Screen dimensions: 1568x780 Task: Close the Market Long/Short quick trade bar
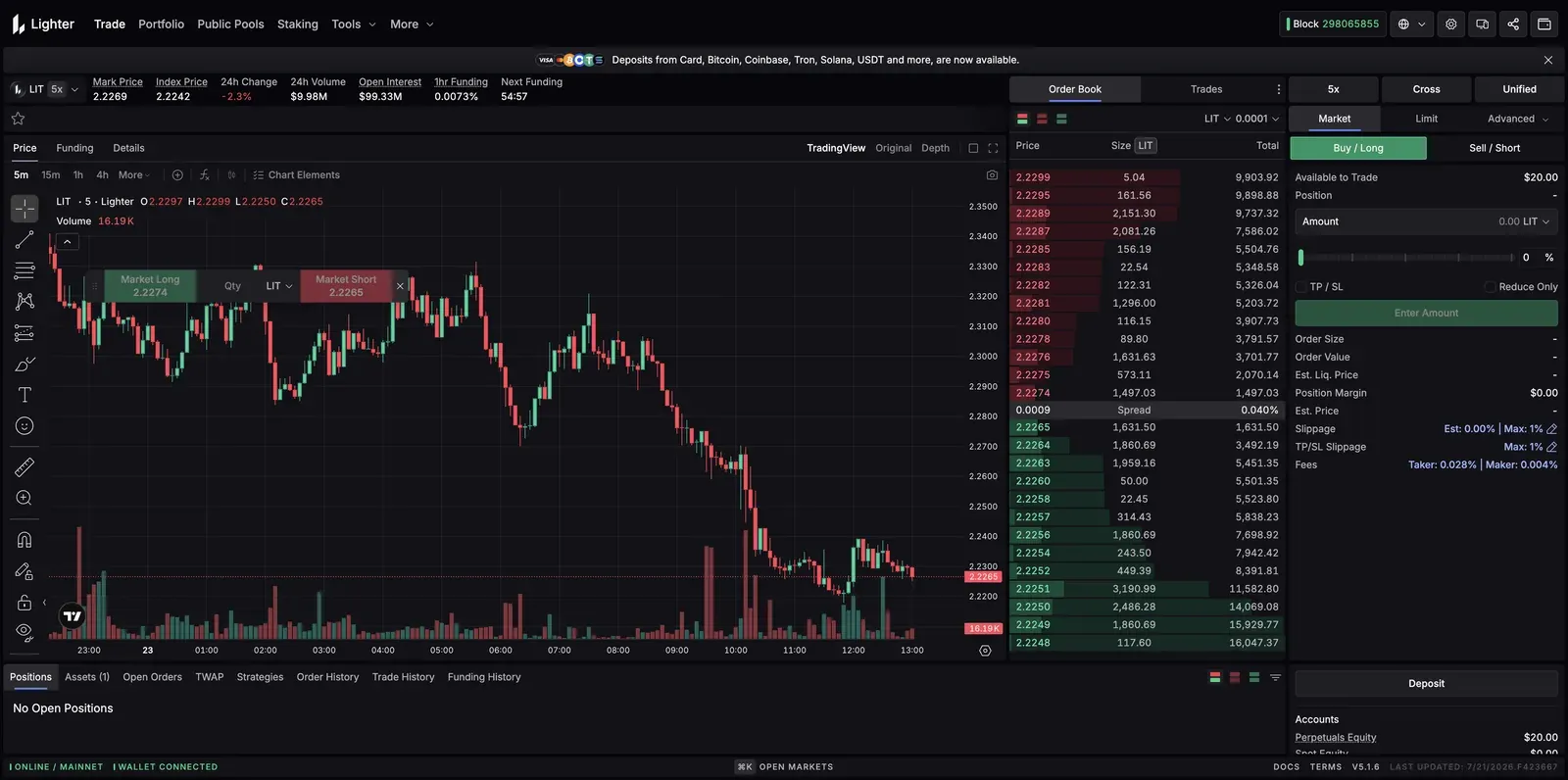click(x=400, y=286)
